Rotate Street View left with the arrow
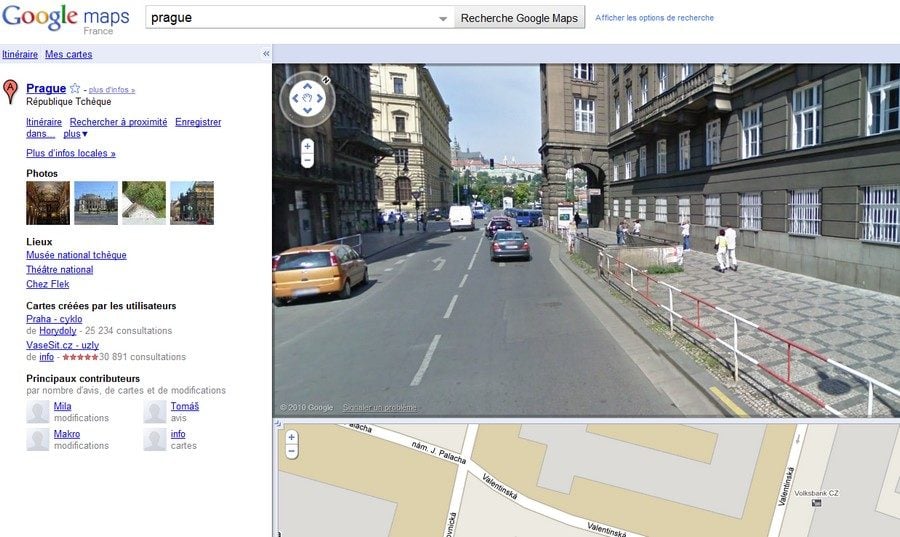Screen dimensions: 900x537 tap(294, 98)
